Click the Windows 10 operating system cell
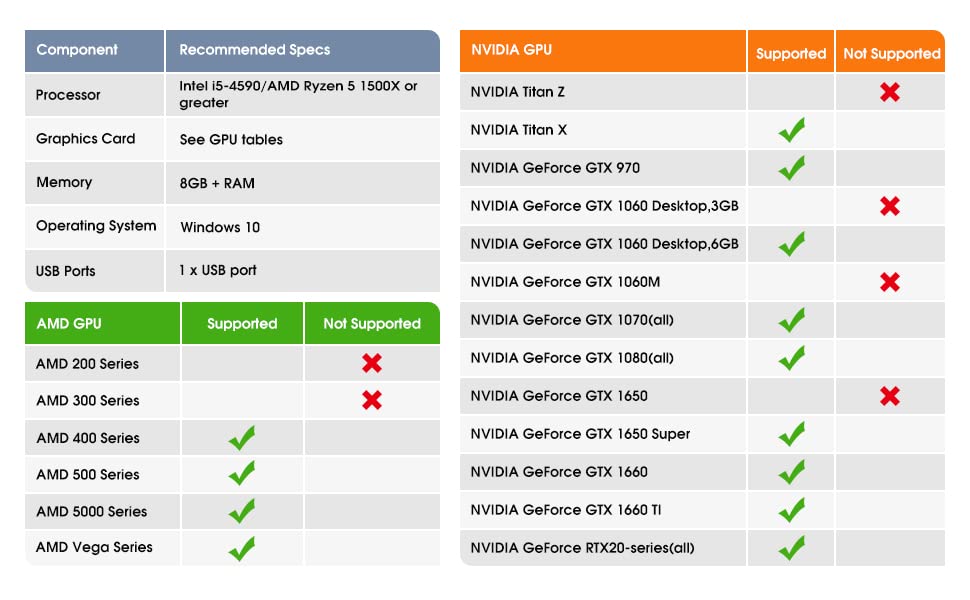Image resolution: width=970 pixels, height=600 pixels. coord(220,227)
